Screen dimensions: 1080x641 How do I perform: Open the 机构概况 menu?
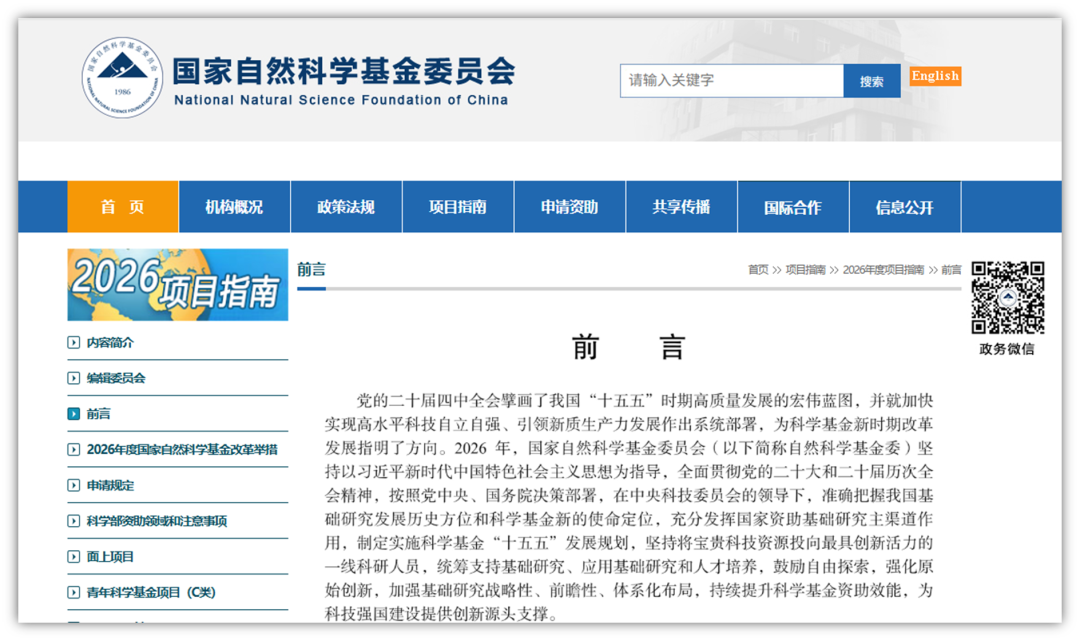point(234,206)
